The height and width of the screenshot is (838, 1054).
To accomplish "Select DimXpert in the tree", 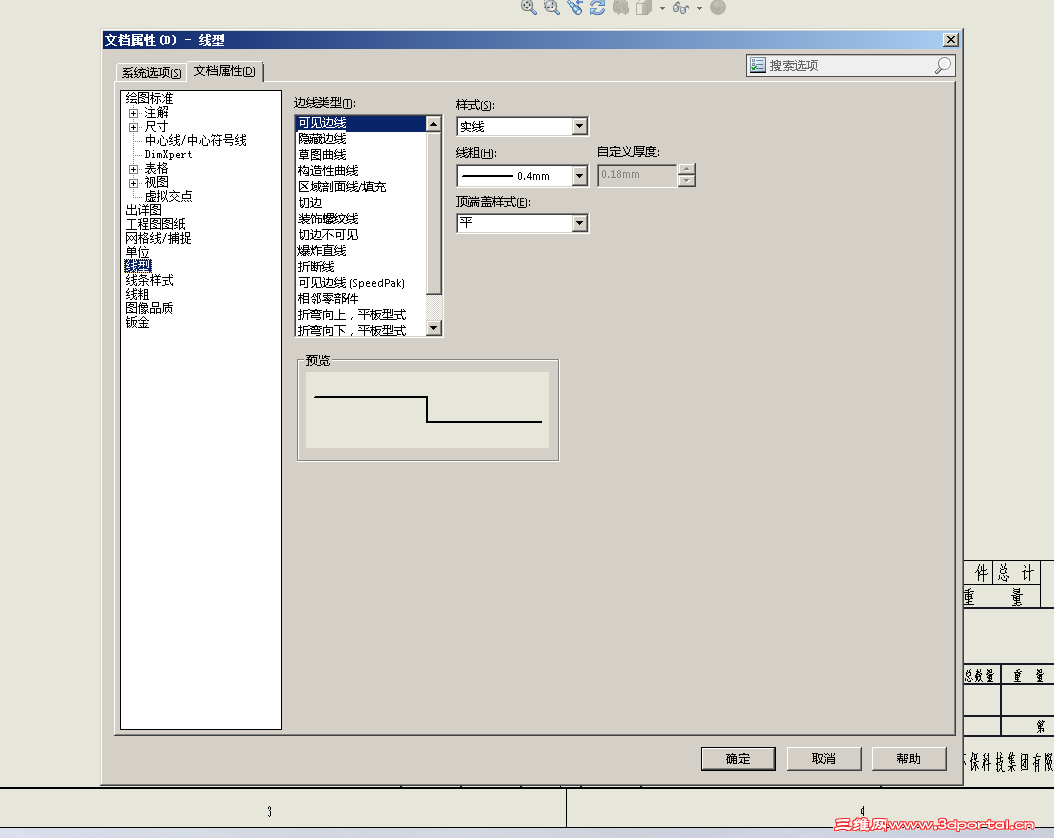I will pos(169,155).
